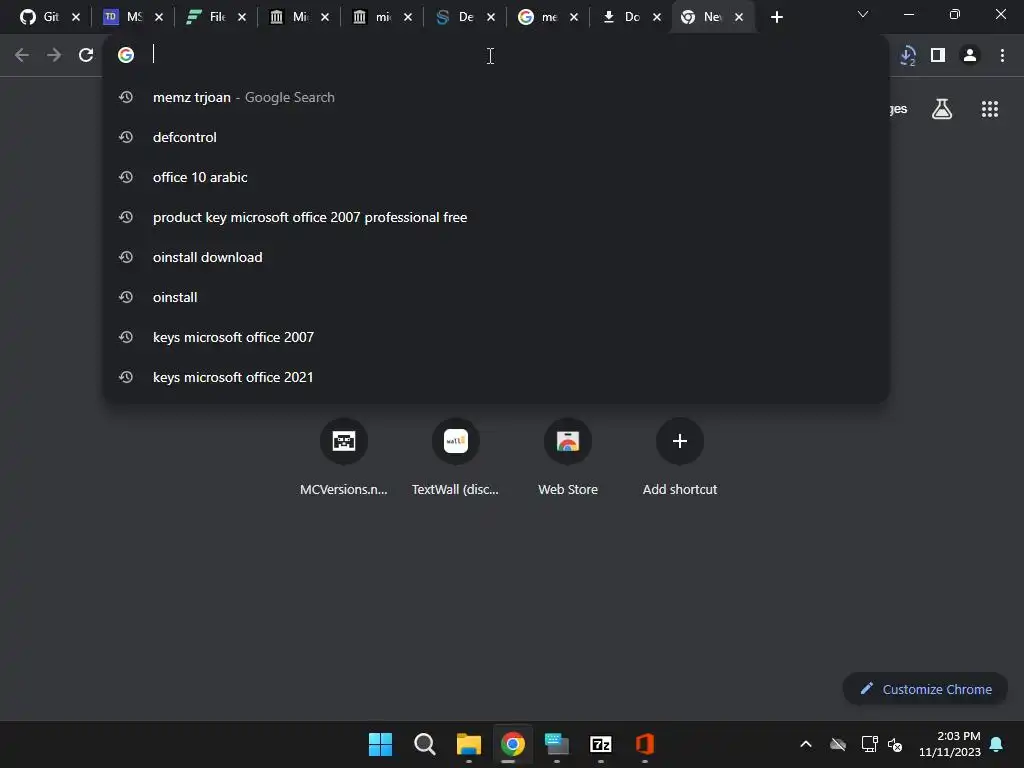Click Customize Chrome button

(x=925, y=689)
